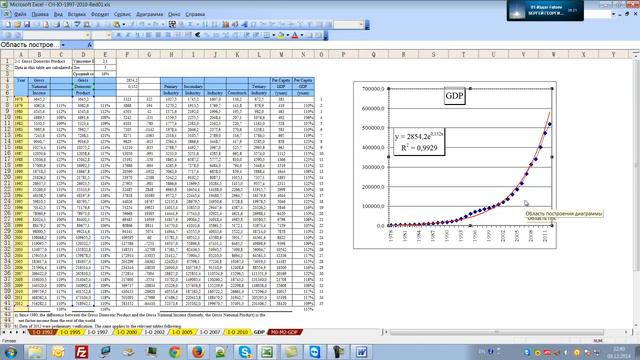Switch to the I-O 2007 sheet tab
Screen dimensions: 640x360
point(210,332)
